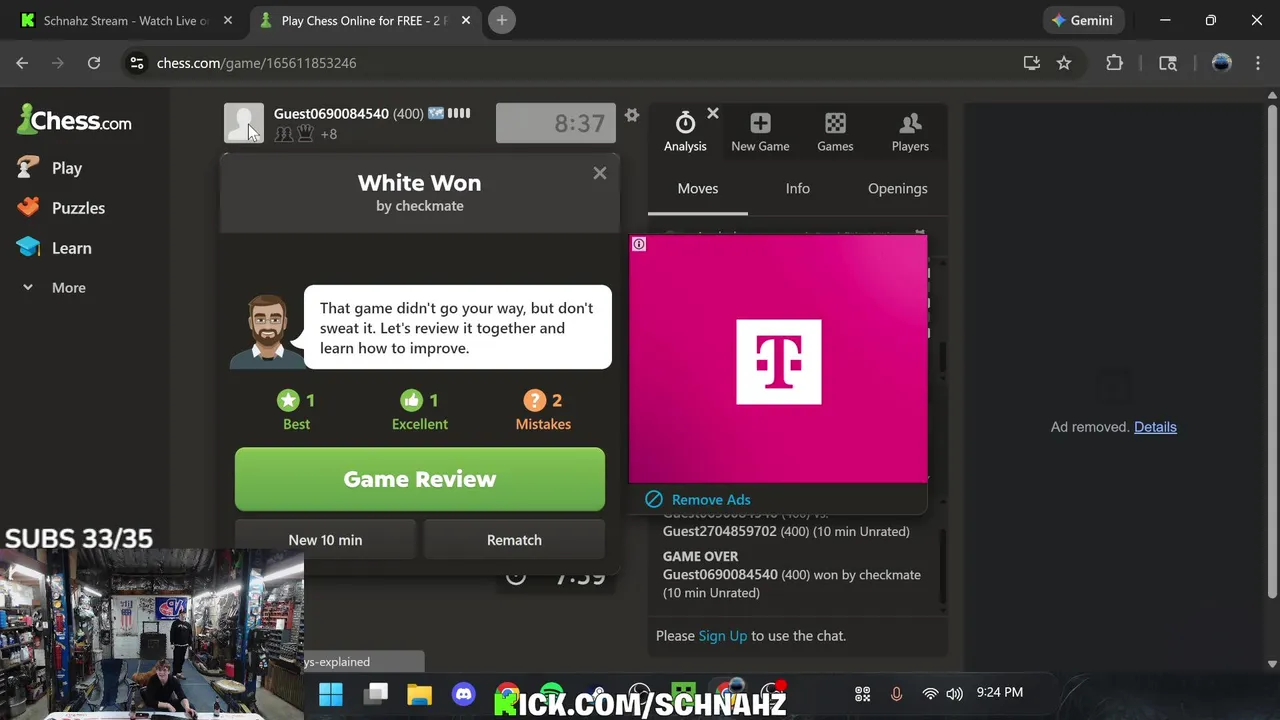Open the volume speaker icon
The width and height of the screenshot is (1280, 720).
click(955, 693)
